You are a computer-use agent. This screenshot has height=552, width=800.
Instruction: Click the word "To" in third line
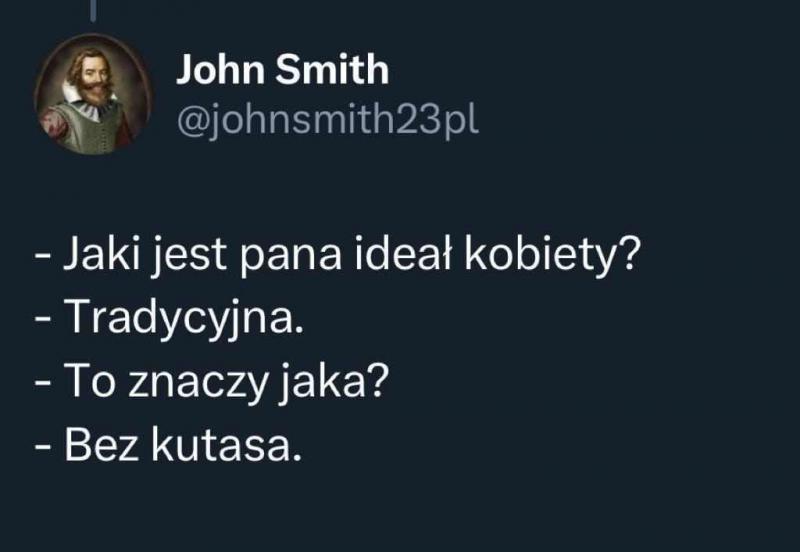point(90,382)
